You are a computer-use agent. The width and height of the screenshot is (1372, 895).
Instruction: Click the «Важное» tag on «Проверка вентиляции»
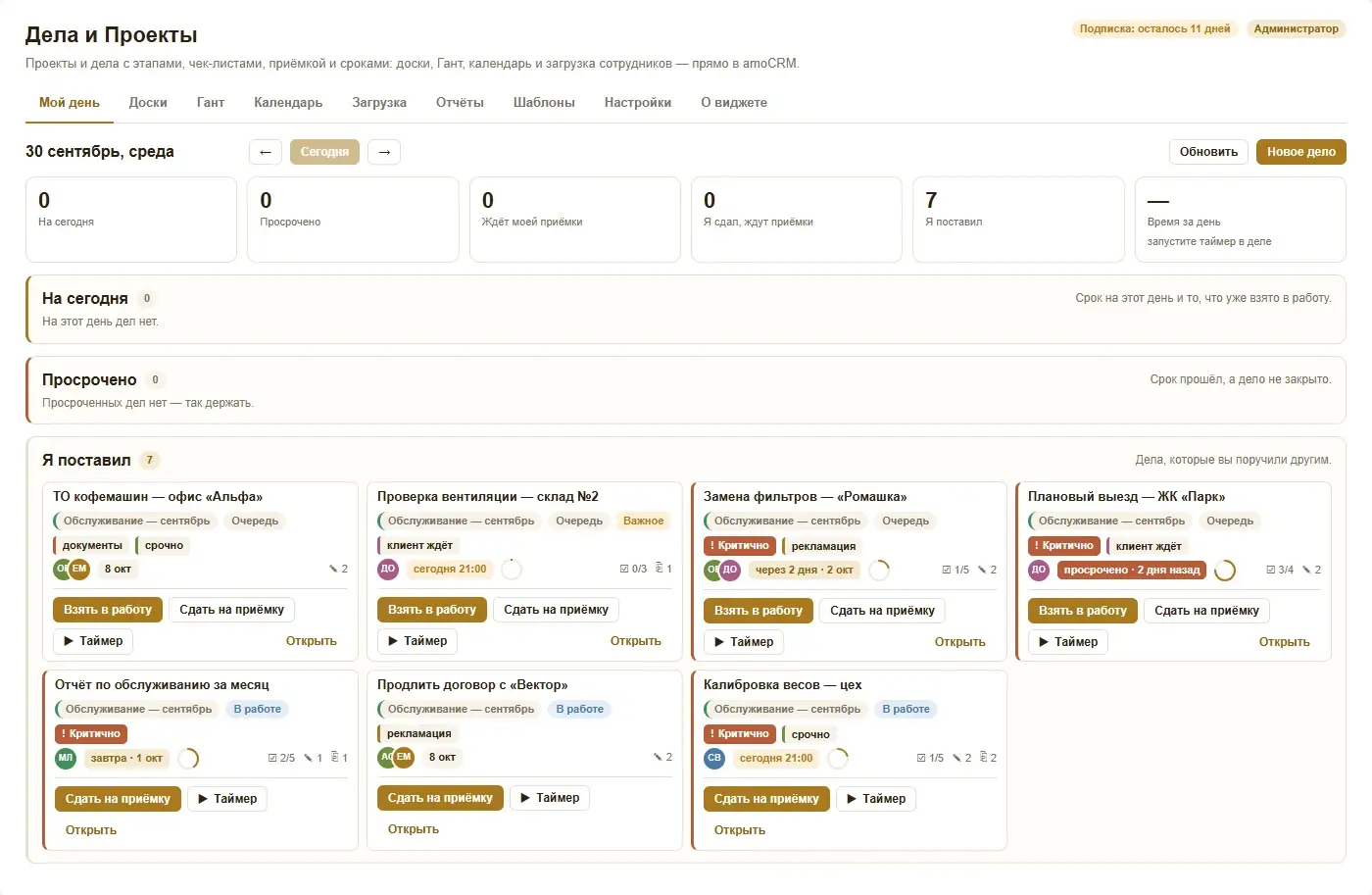click(643, 522)
